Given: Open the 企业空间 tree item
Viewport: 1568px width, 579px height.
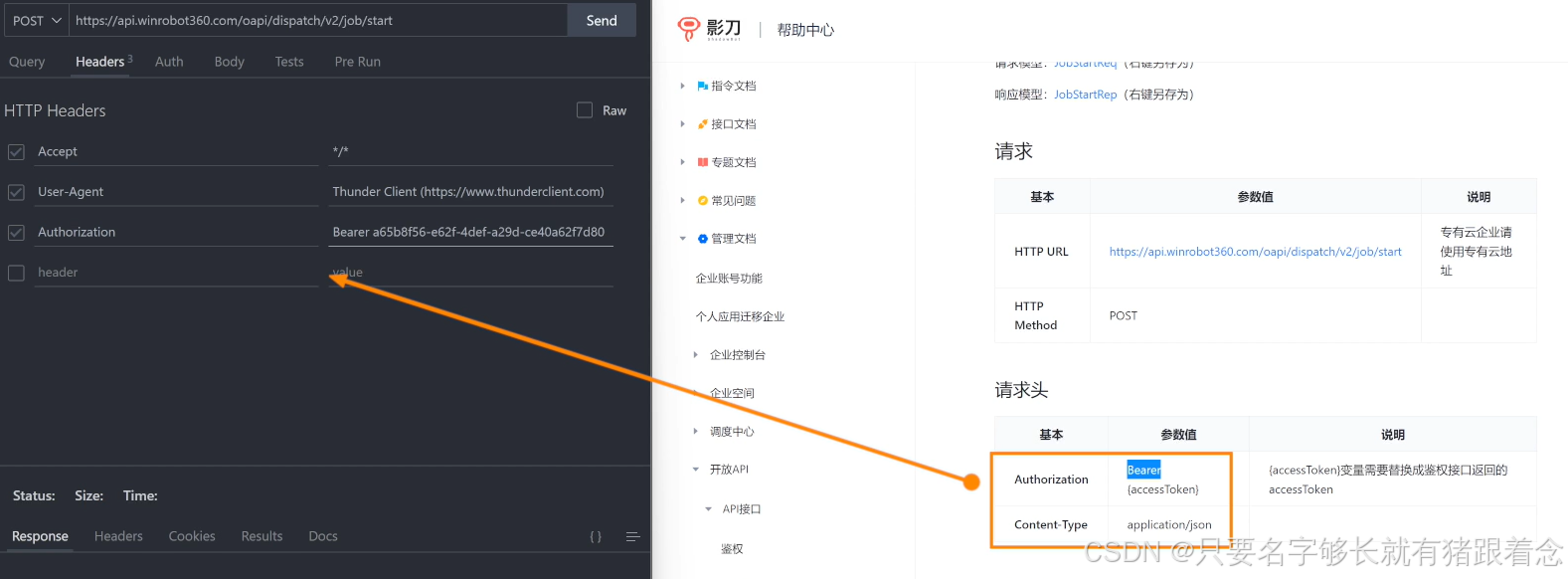Looking at the screenshot, I should pos(732,393).
